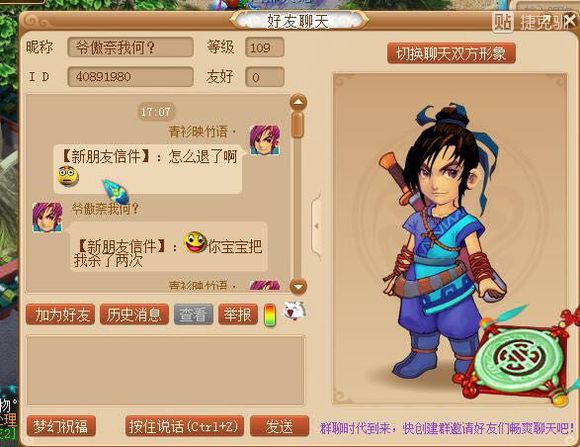Click the scroll down arrow in chat

[298, 286]
